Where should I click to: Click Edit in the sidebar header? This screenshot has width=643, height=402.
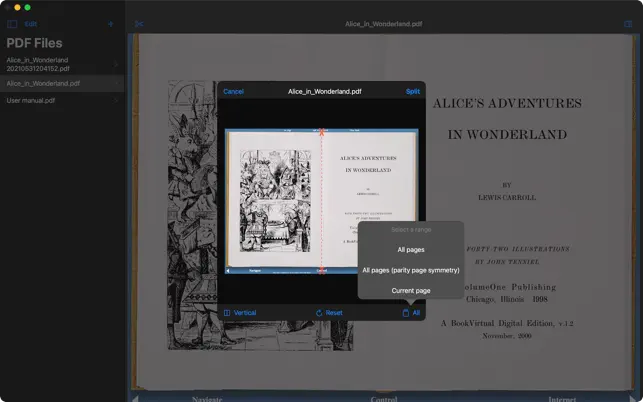coord(31,24)
